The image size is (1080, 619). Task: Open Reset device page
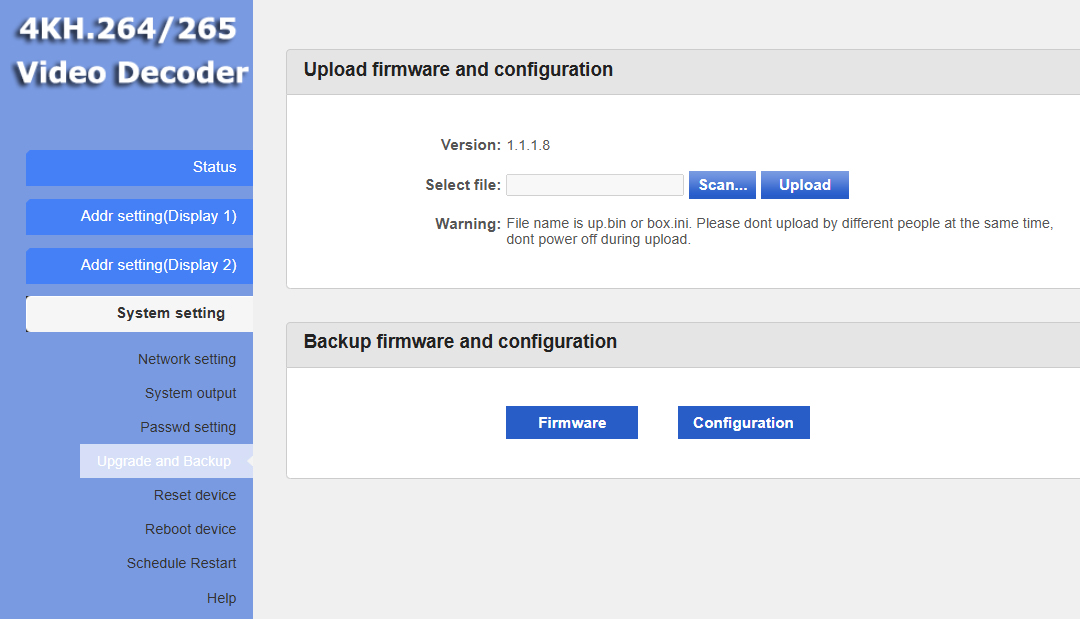(x=195, y=495)
